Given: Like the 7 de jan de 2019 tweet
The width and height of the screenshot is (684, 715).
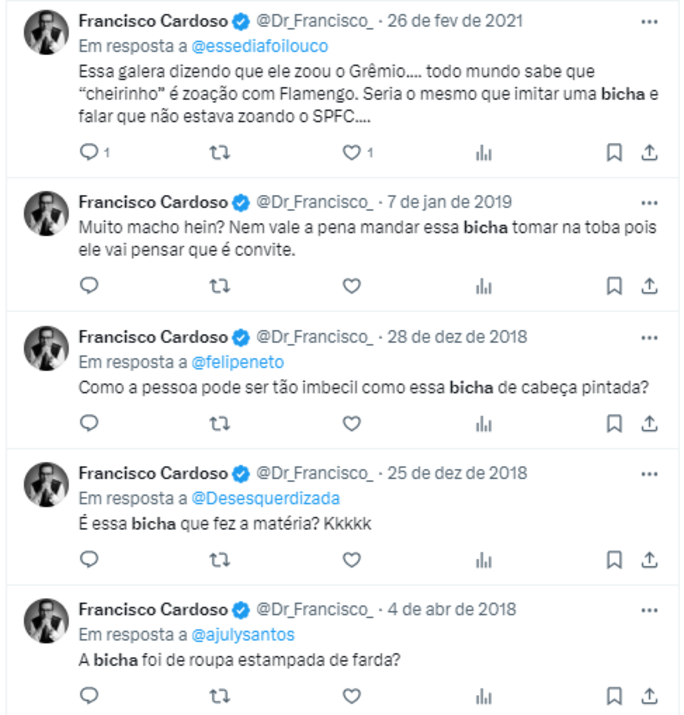Looking at the screenshot, I should pyautogui.click(x=351, y=286).
